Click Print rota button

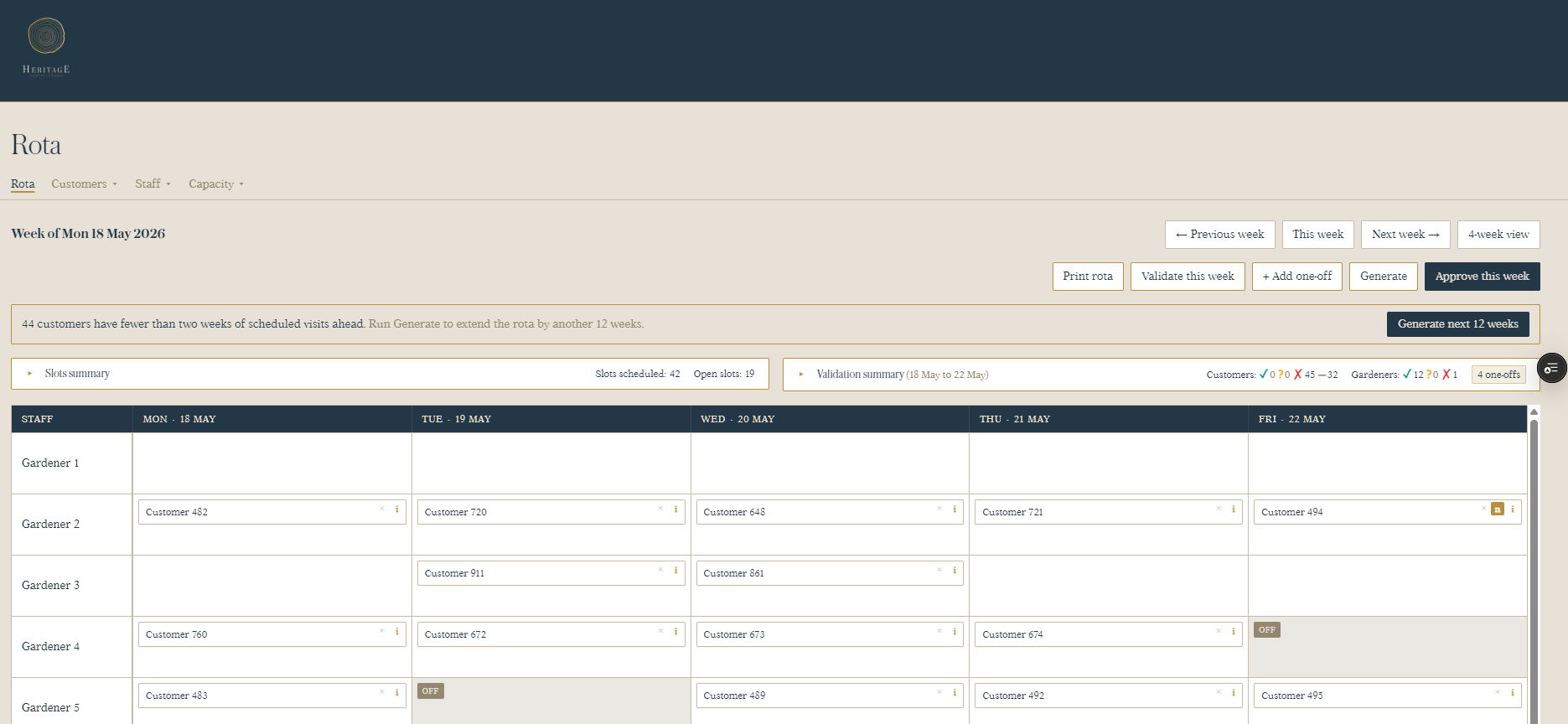click(x=1088, y=277)
